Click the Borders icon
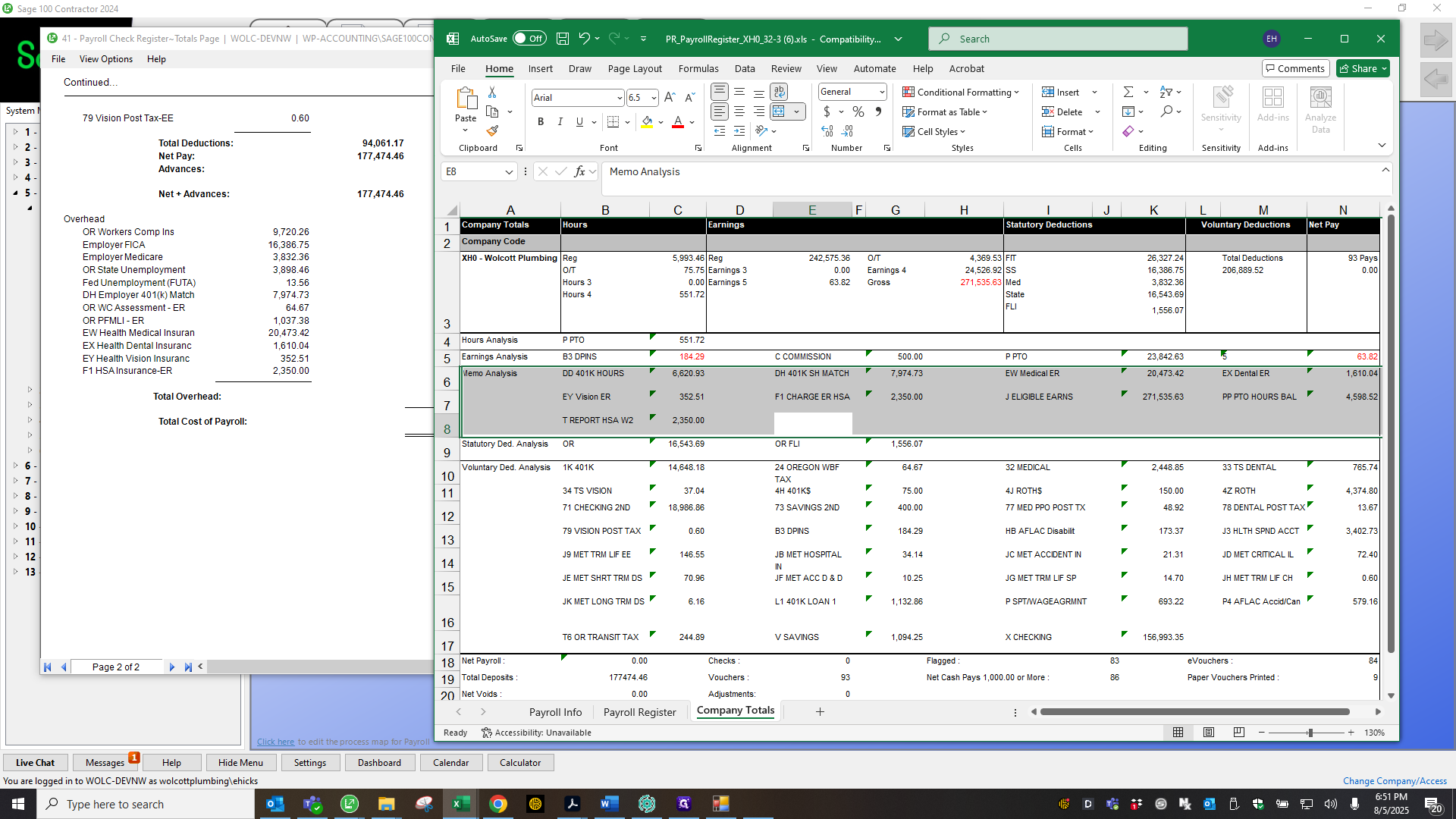This screenshot has height=819, width=1456. pyautogui.click(x=613, y=122)
